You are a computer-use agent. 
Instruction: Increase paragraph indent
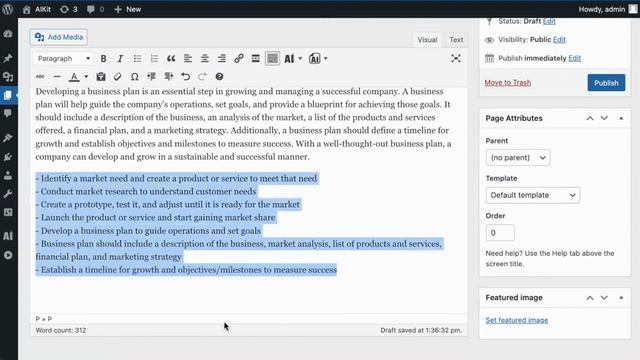tap(169, 77)
